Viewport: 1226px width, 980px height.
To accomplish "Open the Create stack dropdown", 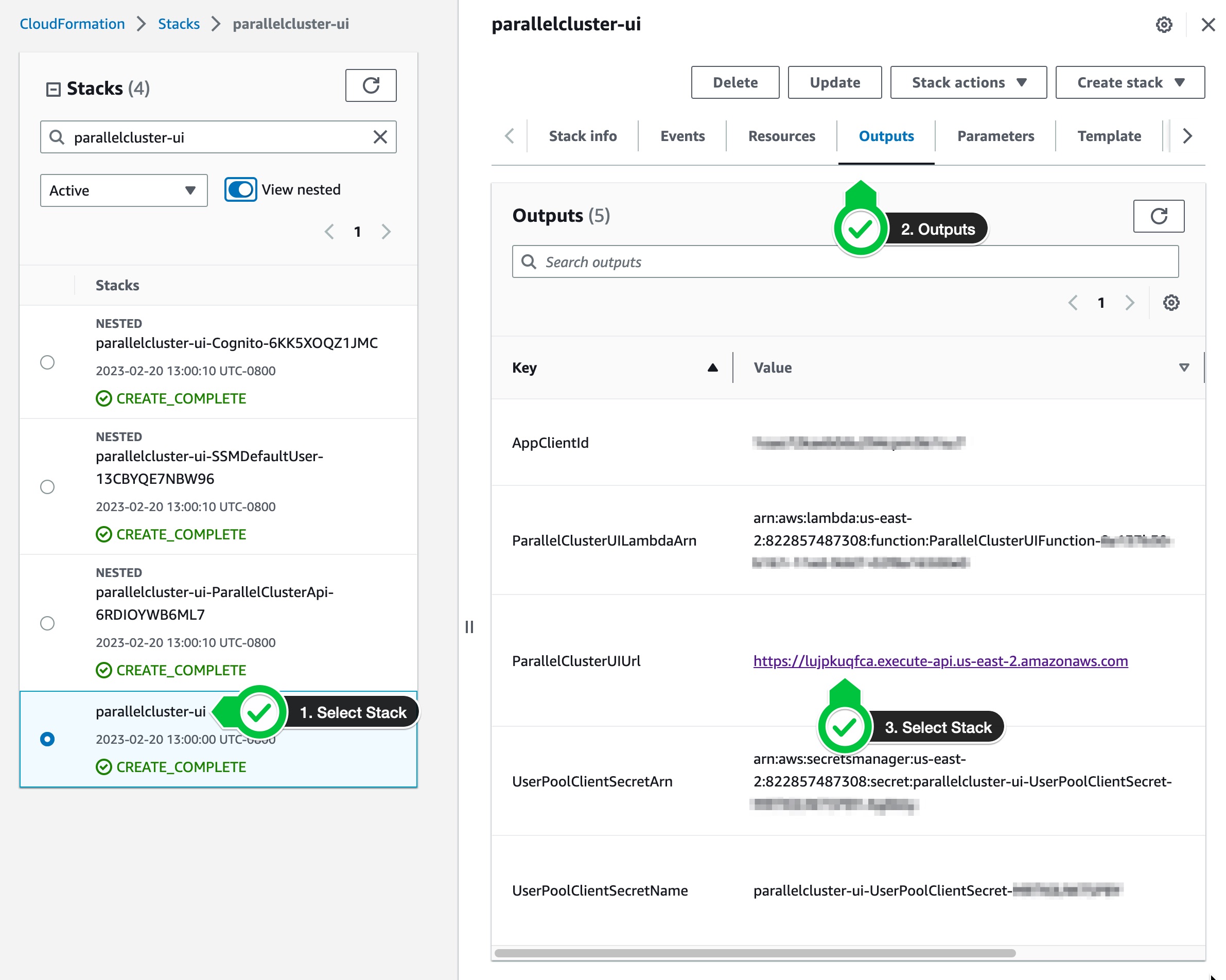I will [1130, 83].
